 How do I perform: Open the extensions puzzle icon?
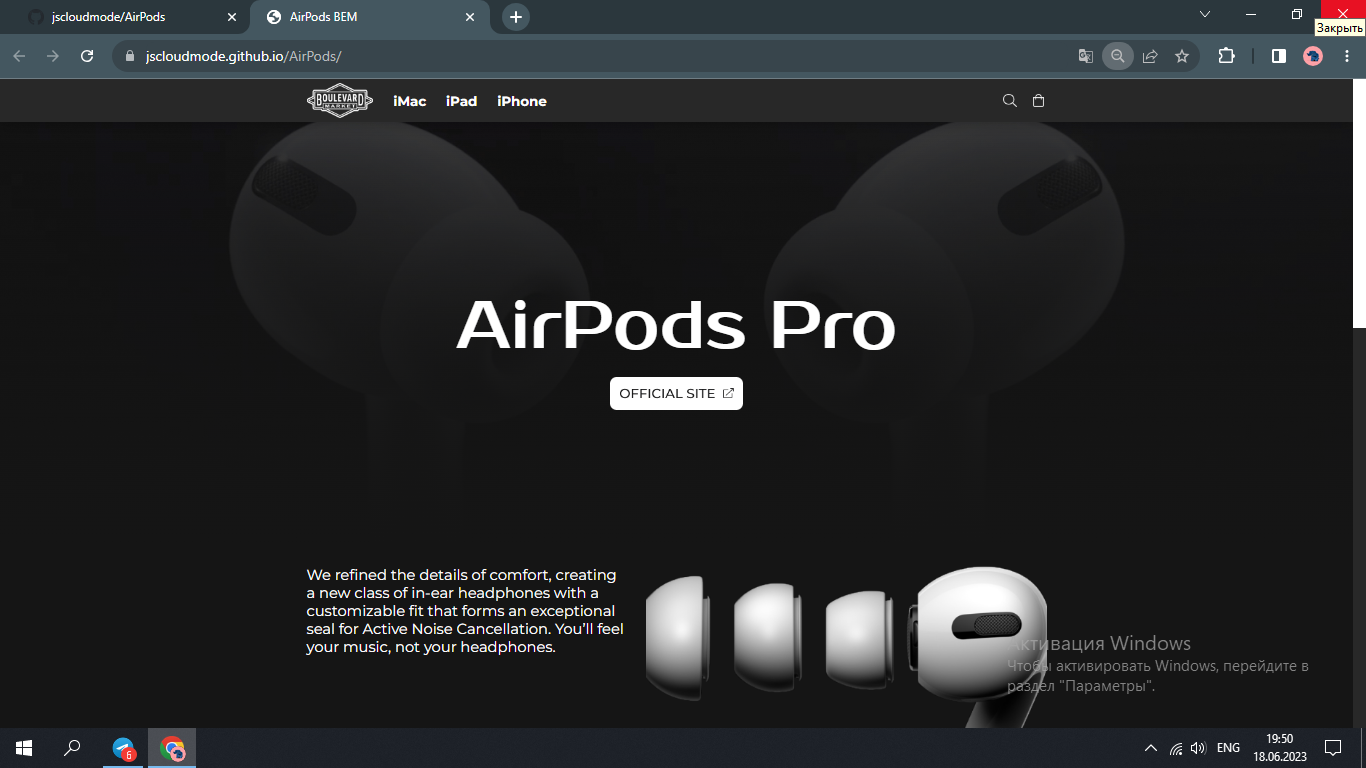pos(1226,56)
